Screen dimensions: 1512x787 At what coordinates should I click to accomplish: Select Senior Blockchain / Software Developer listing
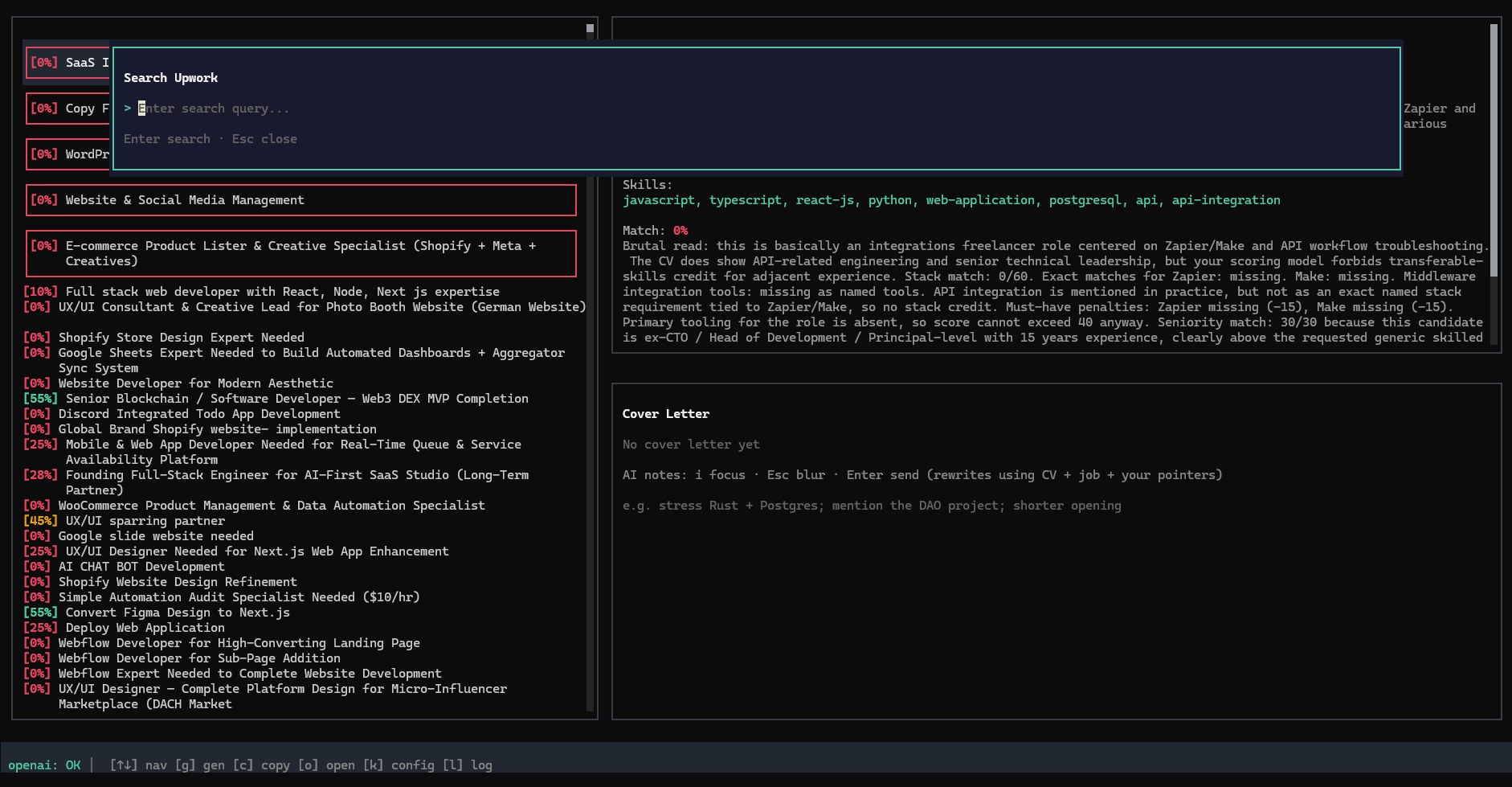coord(296,399)
